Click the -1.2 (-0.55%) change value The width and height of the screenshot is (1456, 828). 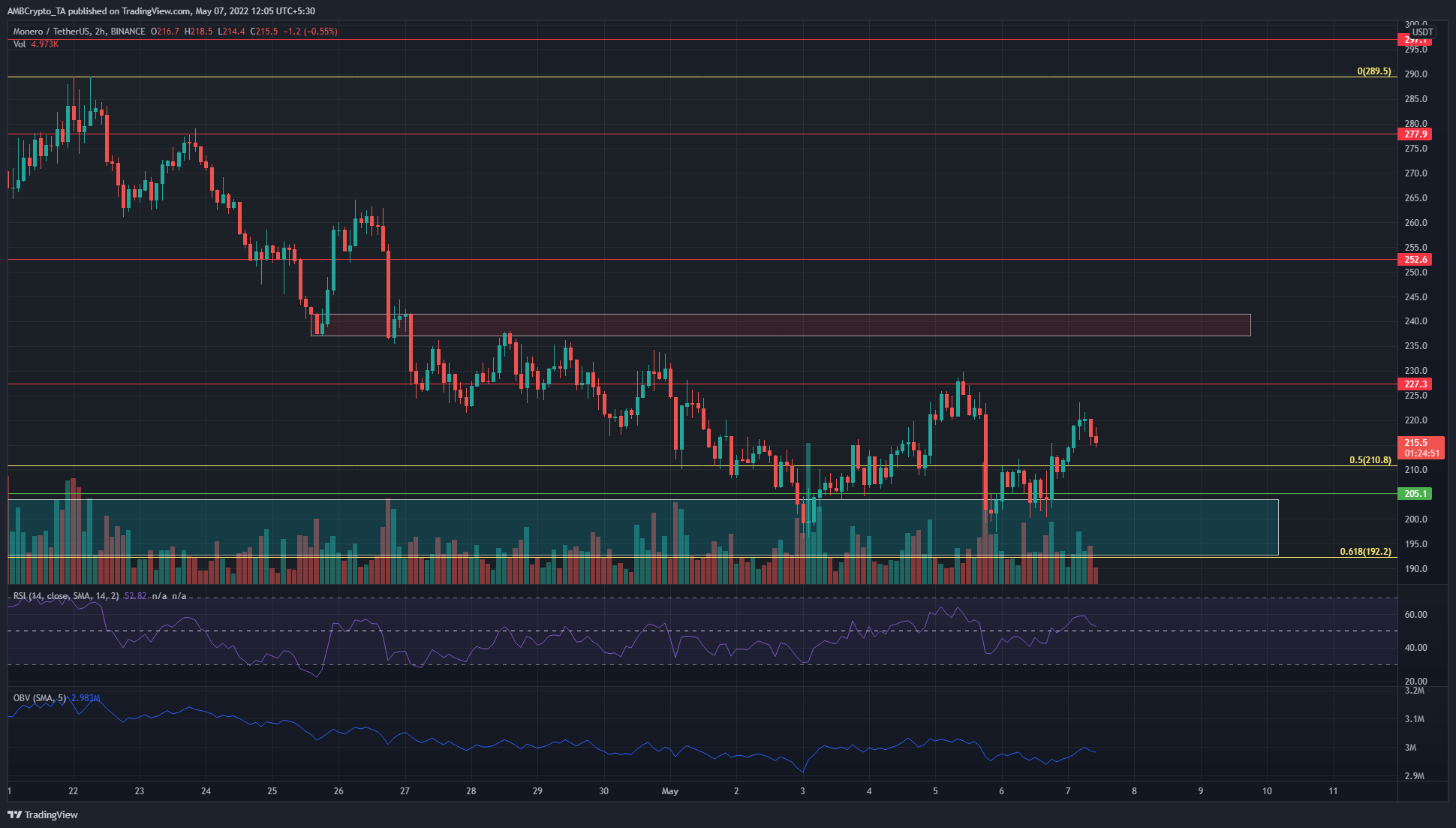pos(310,32)
